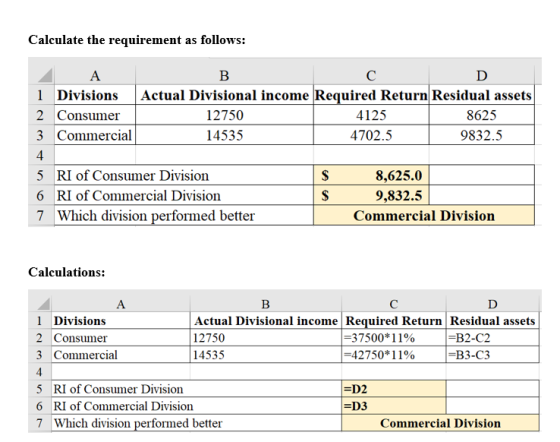Click 'Residual assets' header in top table
Image resolution: width=560 pixels, height=442 pixels.
pos(481,95)
